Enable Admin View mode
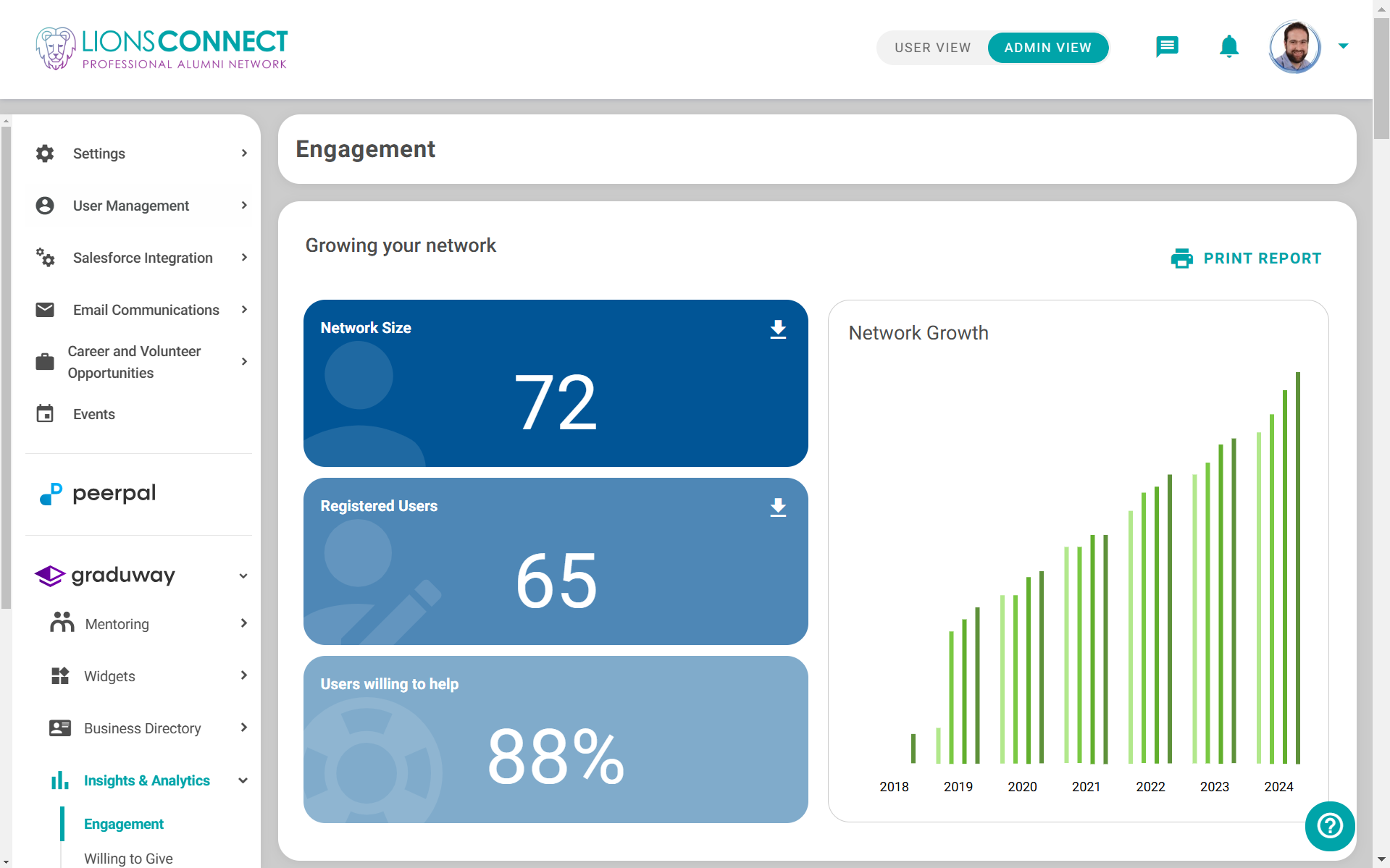 [1047, 47]
